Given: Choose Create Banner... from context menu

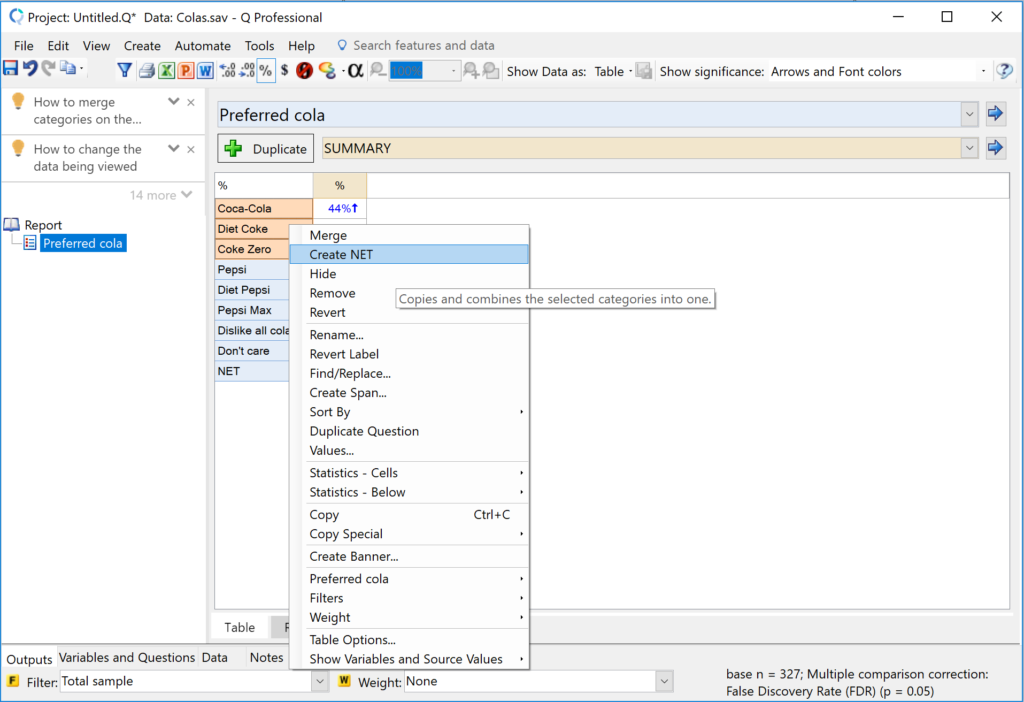Looking at the screenshot, I should click(x=409, y=556).
